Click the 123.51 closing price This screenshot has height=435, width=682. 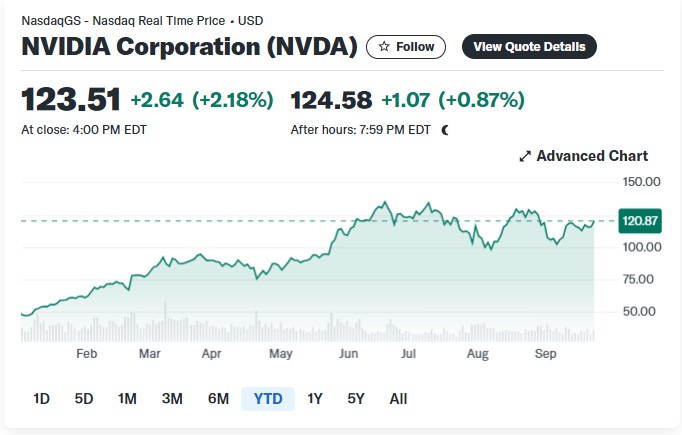pyautogui.click(x=71, y=100)
